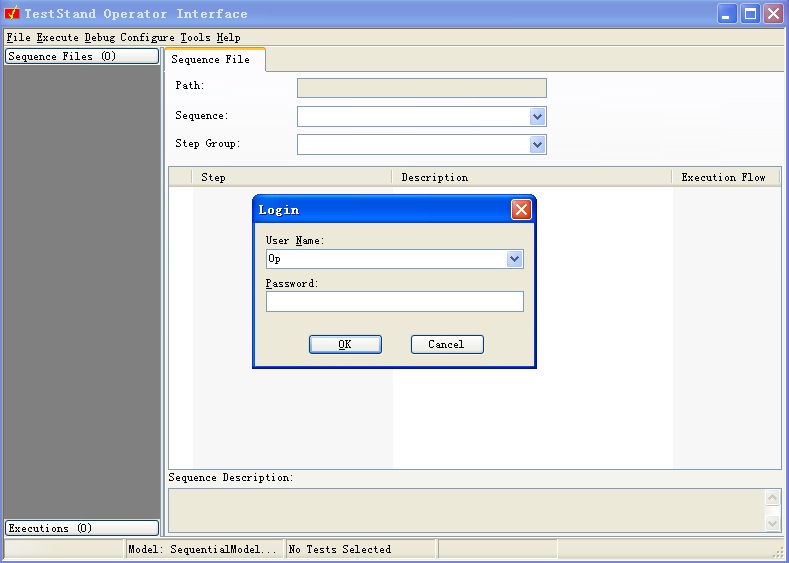Minimize the TestStand Operator Interface window
The width and height of the screenshot is (789, 563).
click(x=727, y=14)
